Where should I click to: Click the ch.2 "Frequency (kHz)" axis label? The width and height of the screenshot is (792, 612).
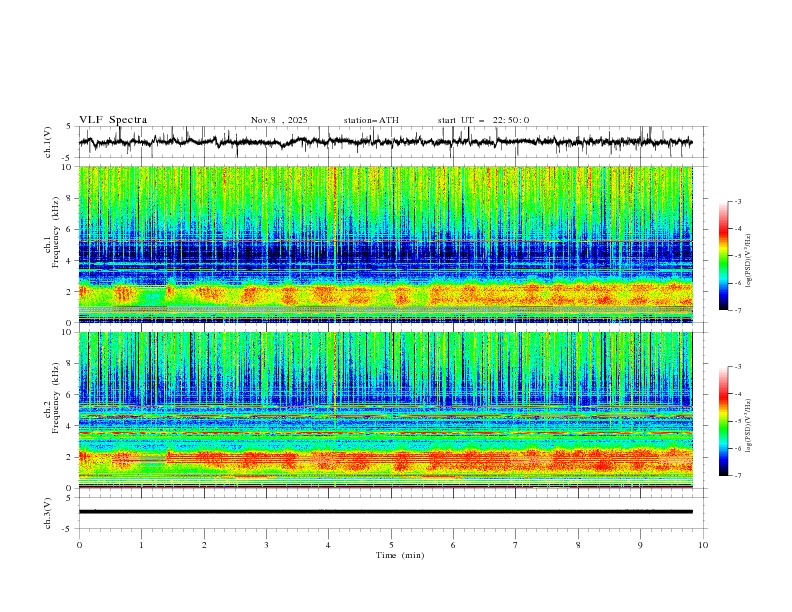(56, 396)
